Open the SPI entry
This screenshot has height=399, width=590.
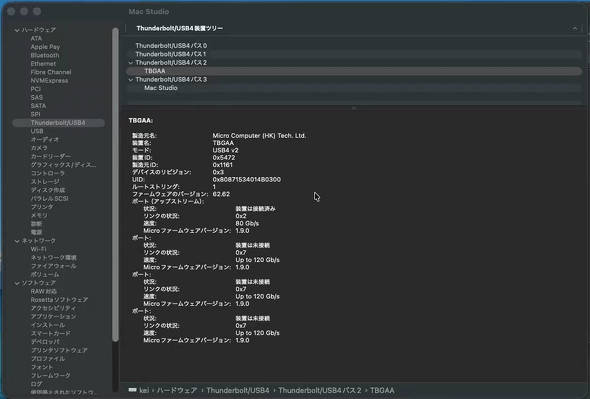35,114
